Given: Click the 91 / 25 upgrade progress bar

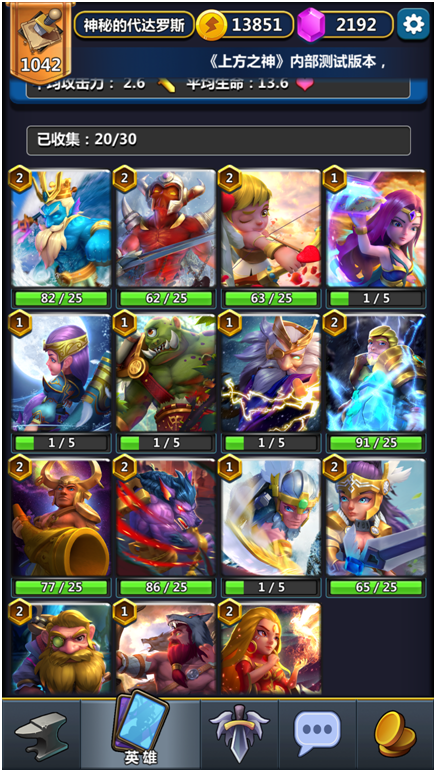Looking at the screenshot, I should click(x=376, y=443).
